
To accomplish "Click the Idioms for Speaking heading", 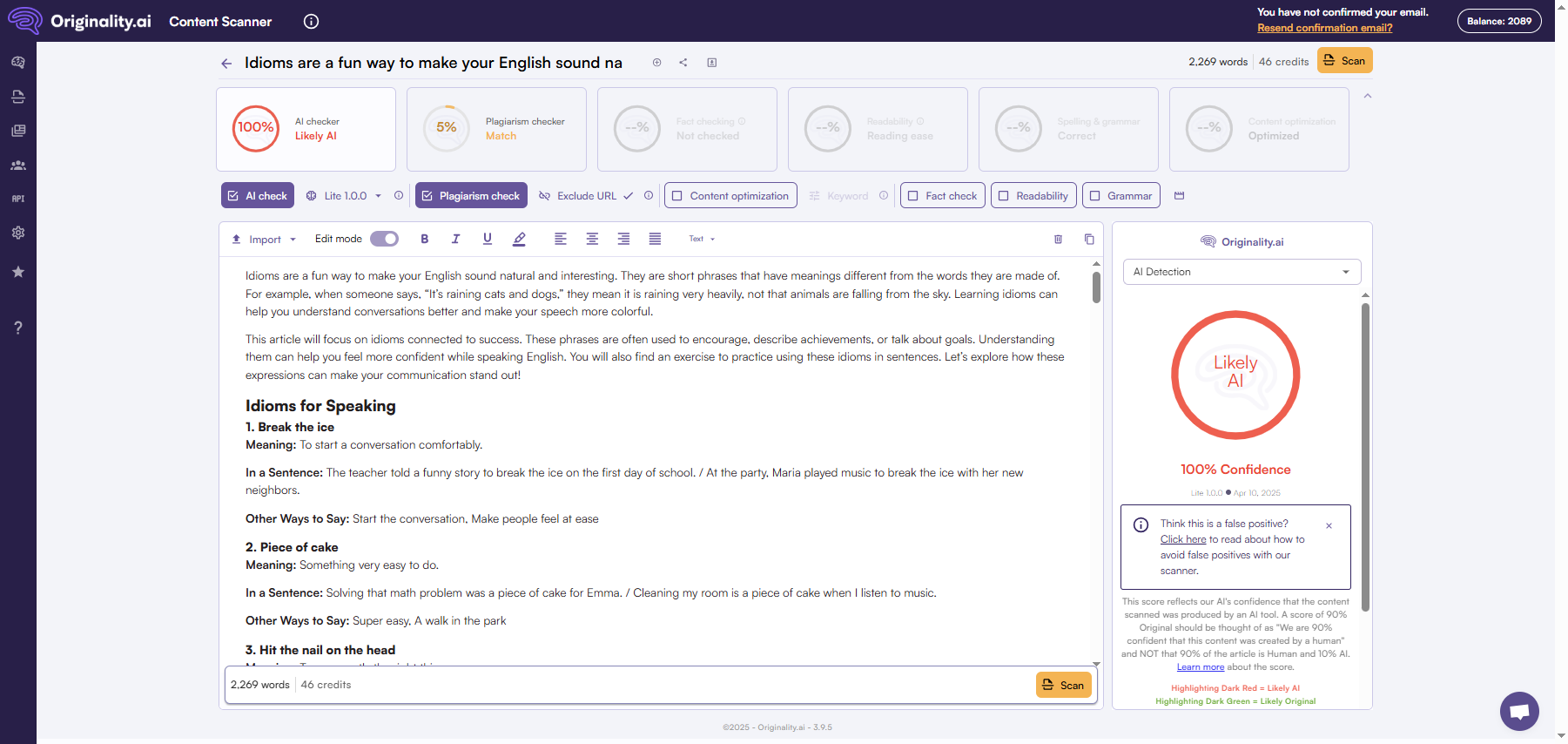I will (x=320, y=406).
